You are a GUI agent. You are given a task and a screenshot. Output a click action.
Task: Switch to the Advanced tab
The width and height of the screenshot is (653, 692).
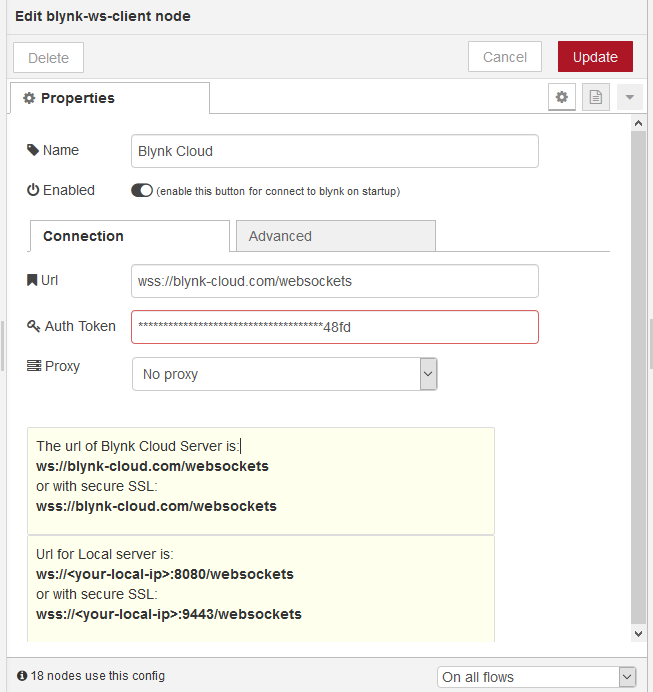click(336, 236)
